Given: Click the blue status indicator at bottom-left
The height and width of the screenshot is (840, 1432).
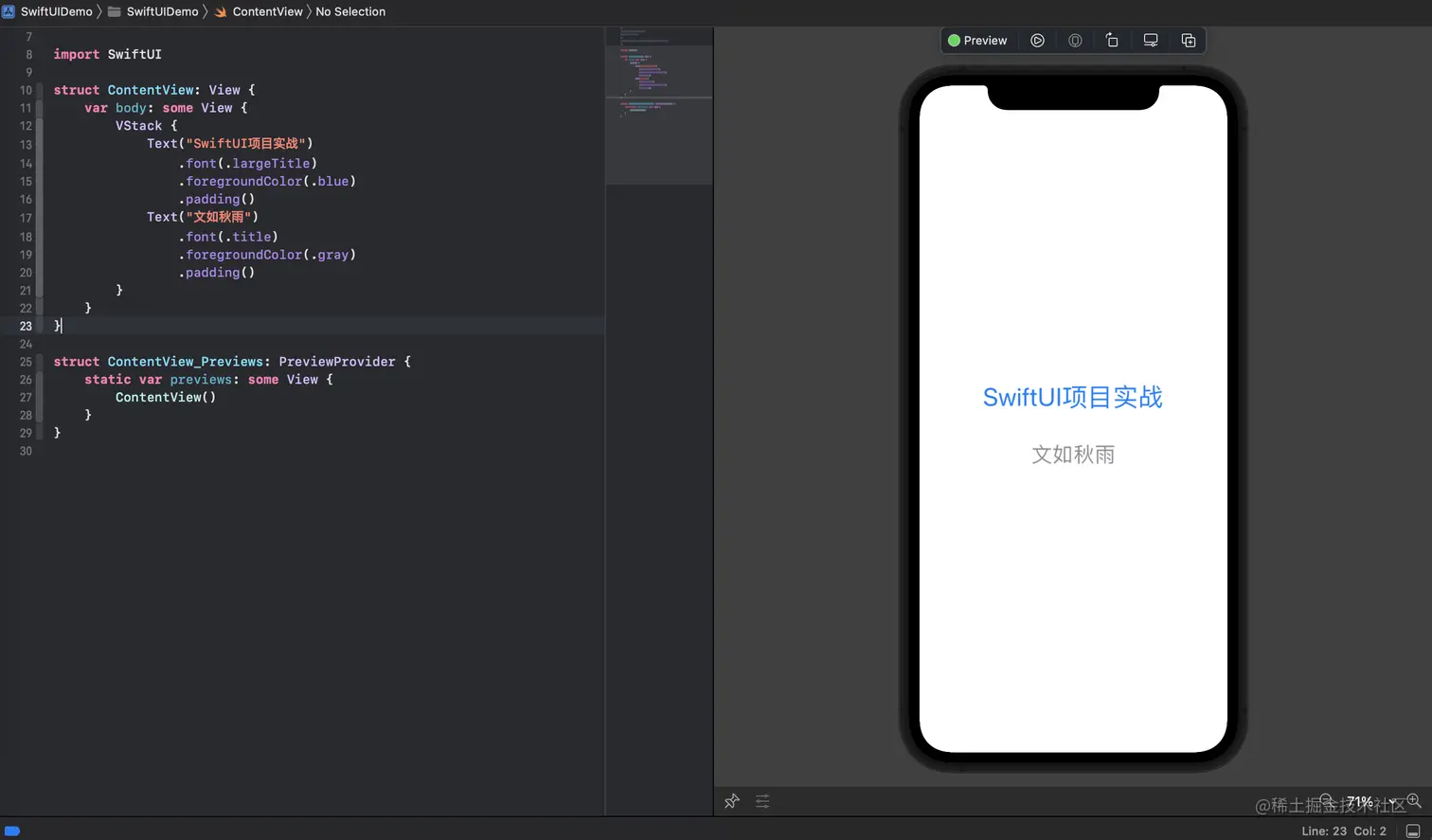Looking at the screenshot, I should pyautogui.click(x=12, y=831).
